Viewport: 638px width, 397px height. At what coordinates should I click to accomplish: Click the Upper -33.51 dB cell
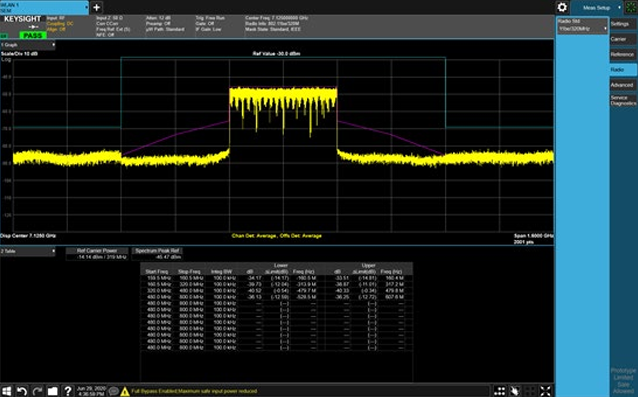[x=342, y=278]
